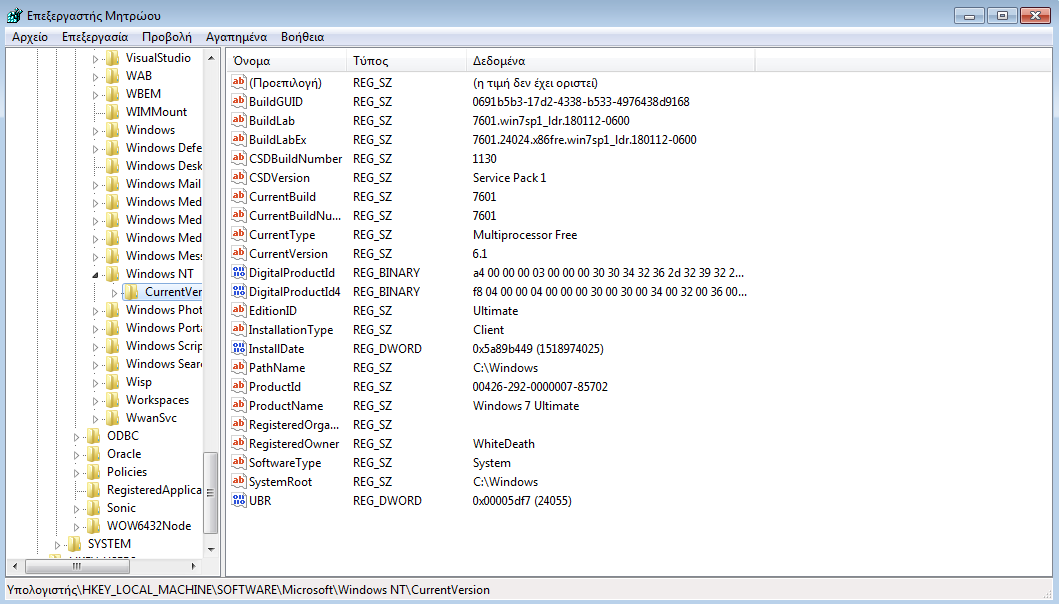Click the ODBC folder icon
Image resolution: width=1059 pixels, height=604 pixels.
(94, 436)
